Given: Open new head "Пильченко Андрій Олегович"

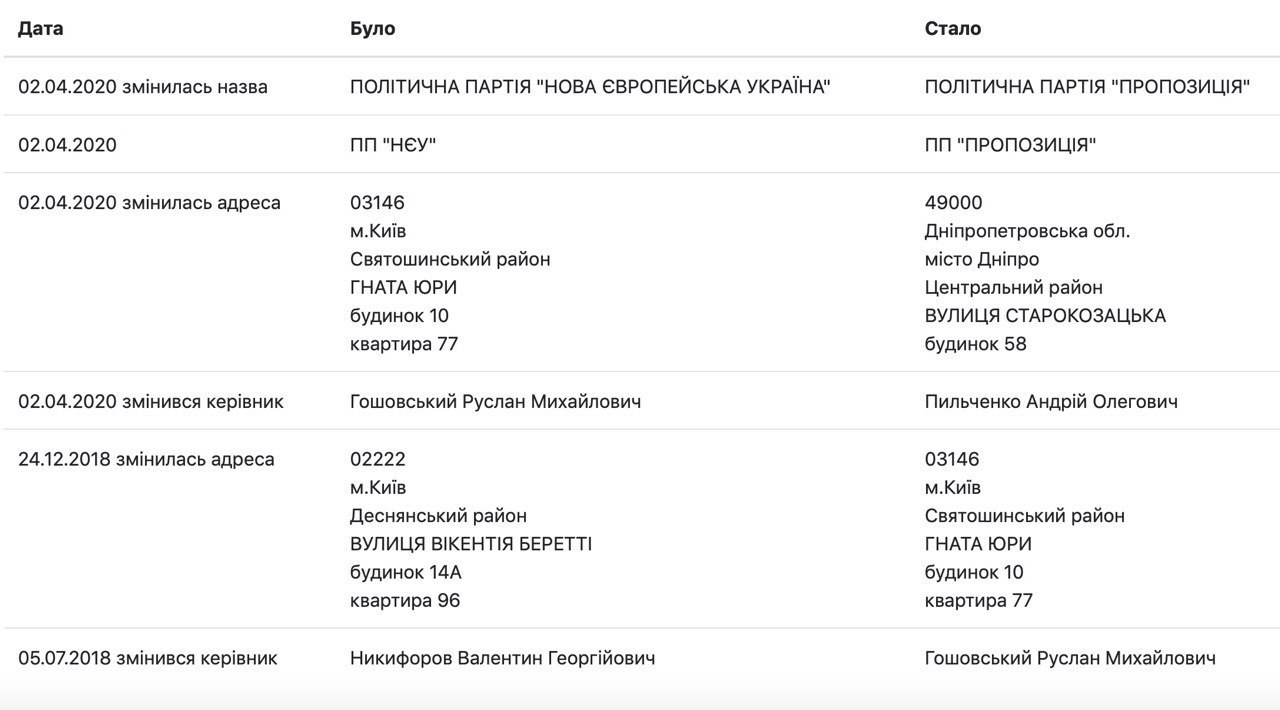Looking at the screenshot, I should click(1051, 401).
